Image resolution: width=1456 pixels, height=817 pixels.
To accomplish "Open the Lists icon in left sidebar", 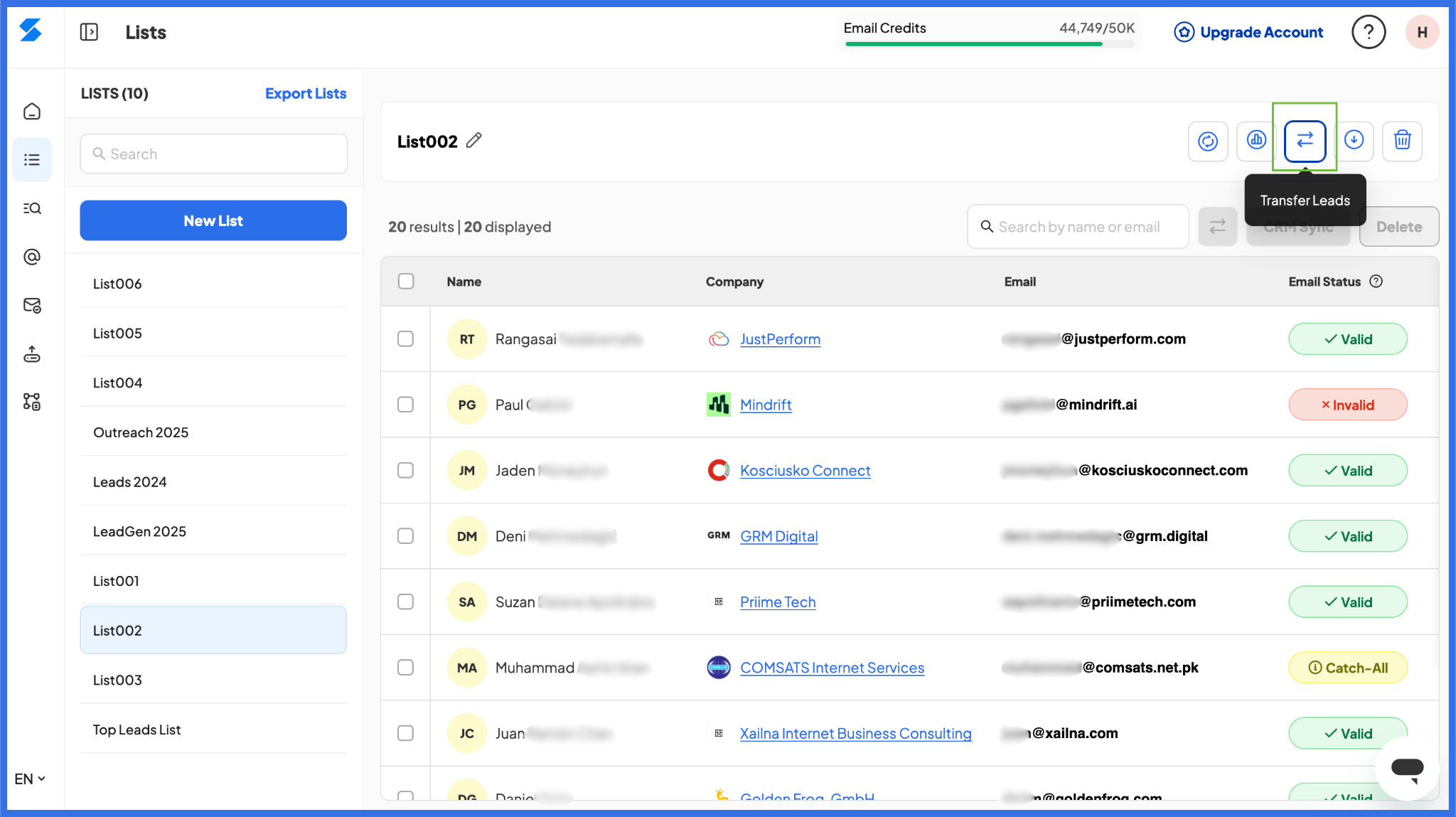I will tap(32, 160).
